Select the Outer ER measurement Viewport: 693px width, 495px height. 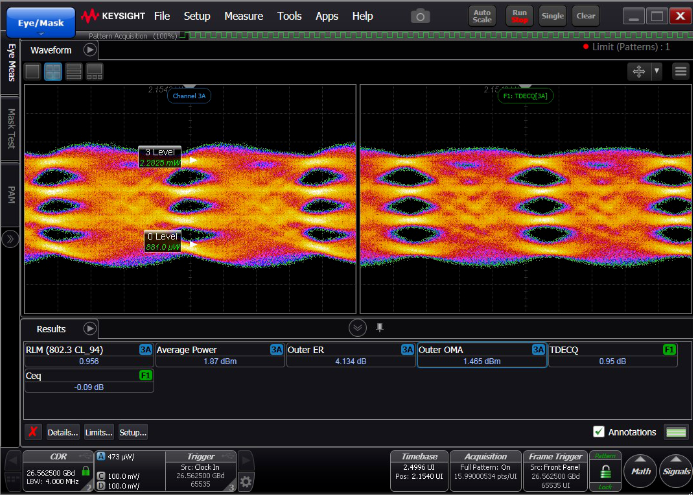point(350,355)
